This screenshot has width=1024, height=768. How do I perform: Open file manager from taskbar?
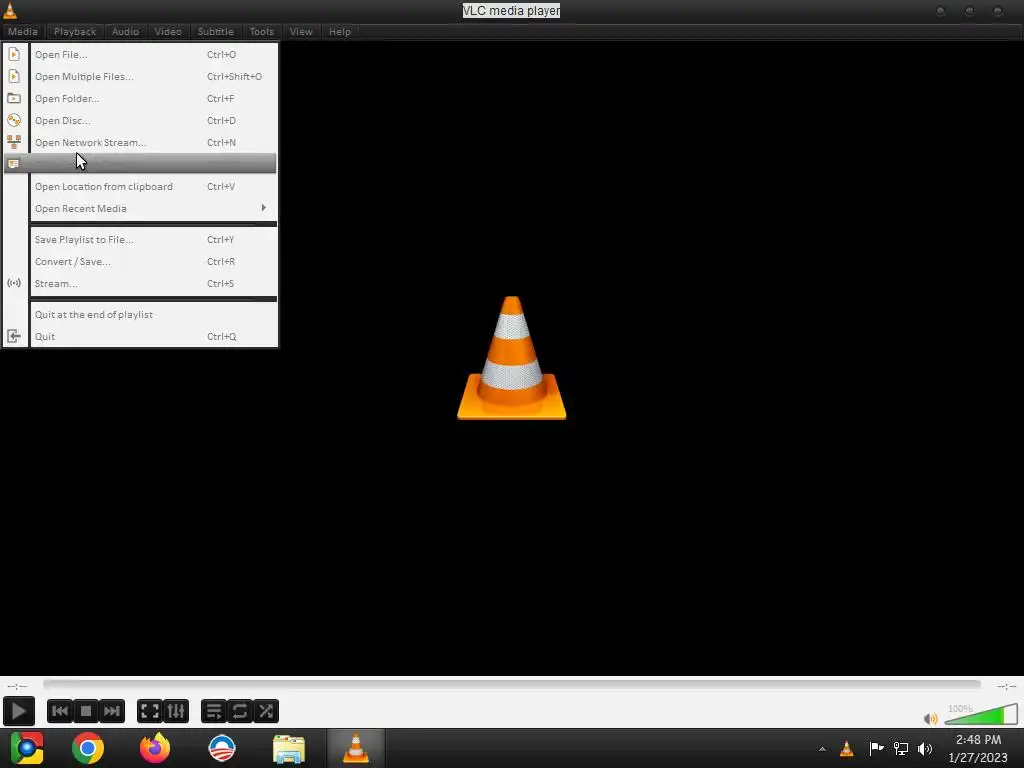289,748
